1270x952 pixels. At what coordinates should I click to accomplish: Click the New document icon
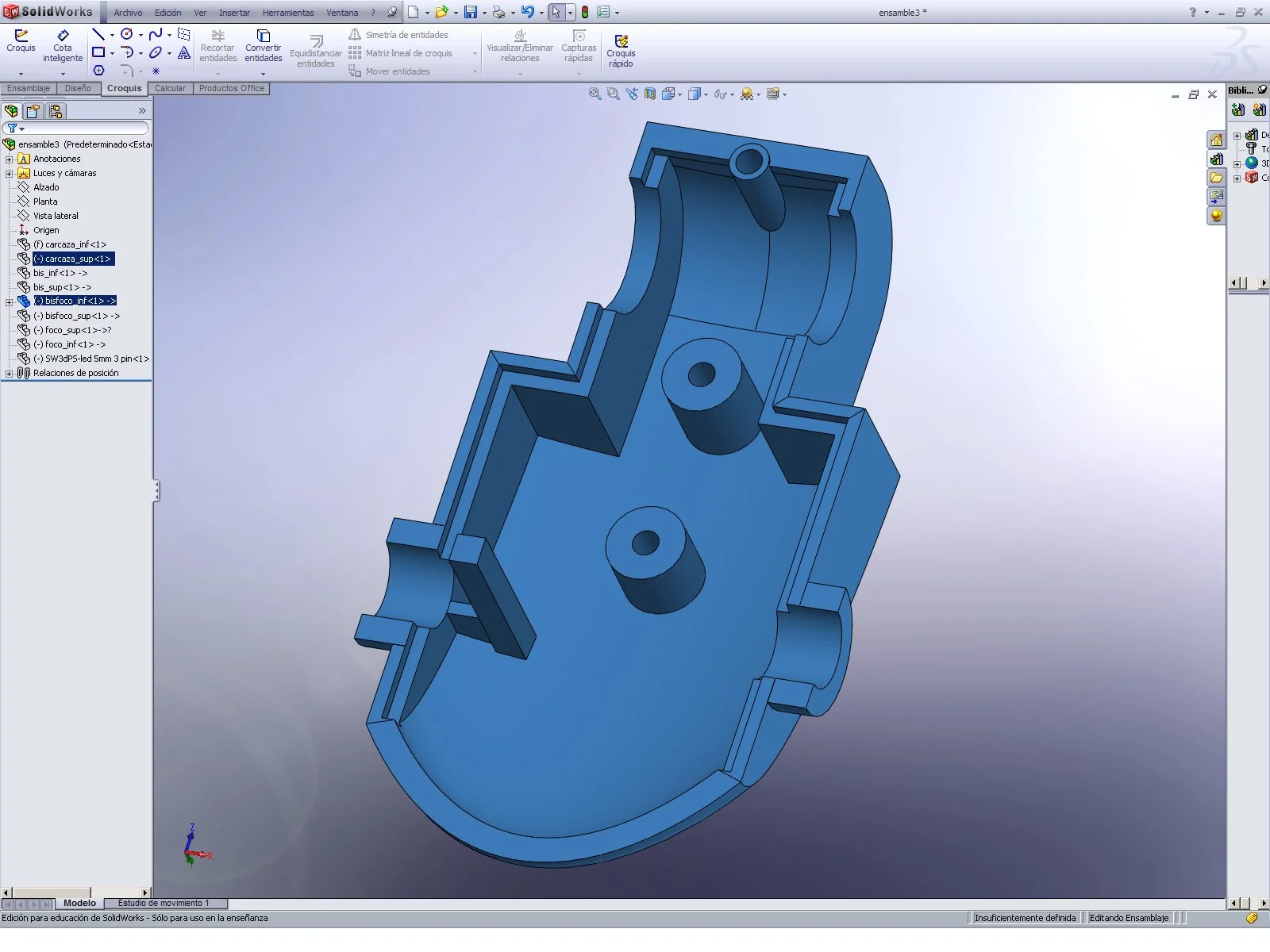pyautogui.click(x=414, y=12)
